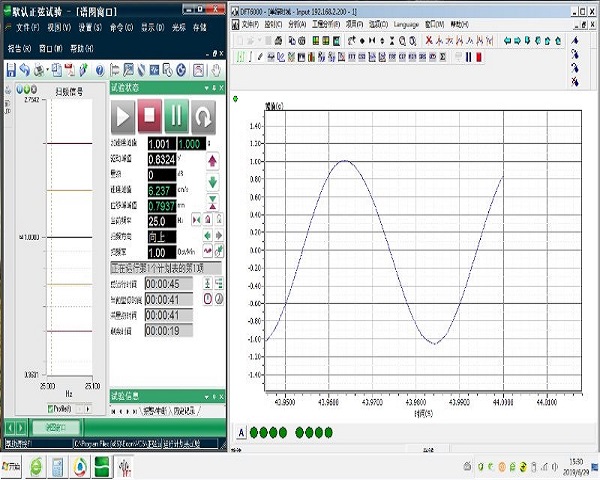Click the green down arrow level button
Image resolution: width=600 pixels, height=480 pixels.
[x=212, y=181]
